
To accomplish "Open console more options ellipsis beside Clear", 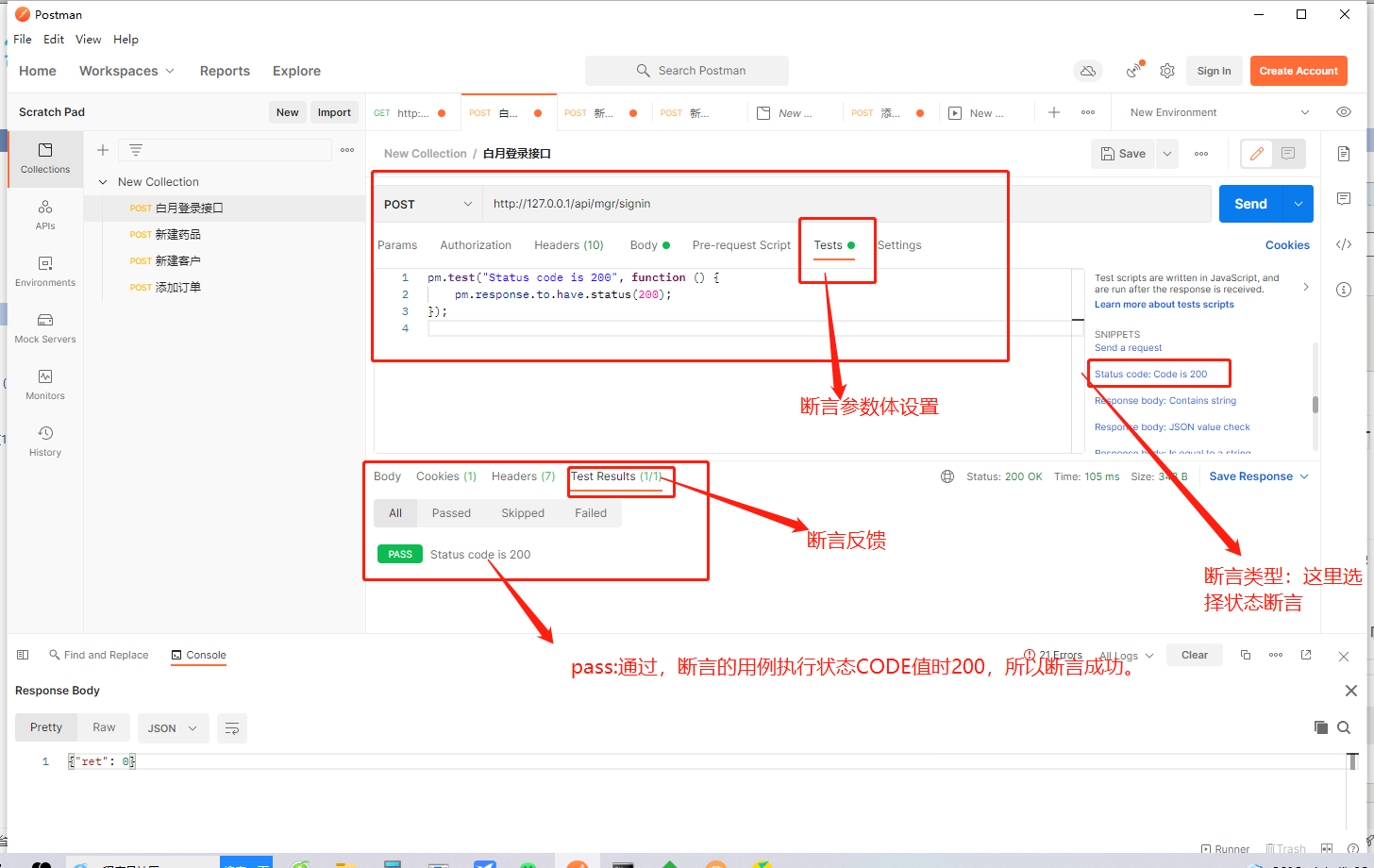I will pos(1276,655).
